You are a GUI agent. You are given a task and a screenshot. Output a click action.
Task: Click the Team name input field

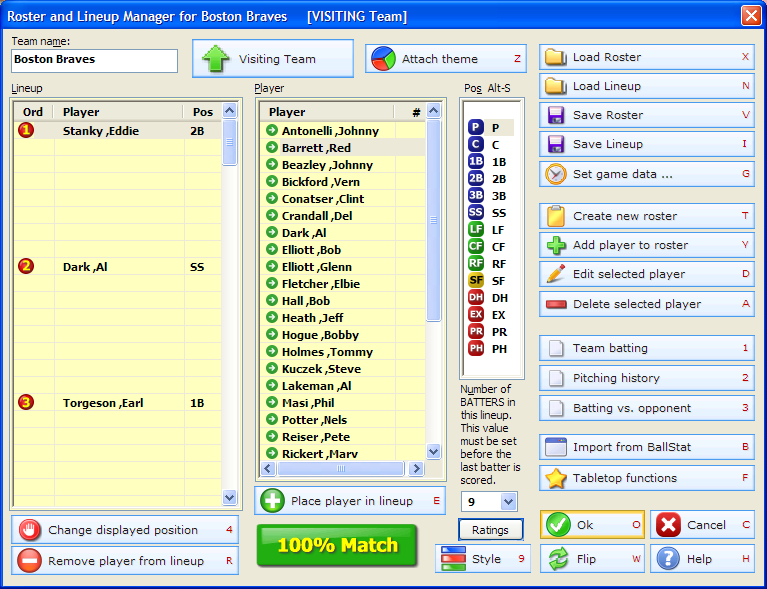[x=94, y=61]
